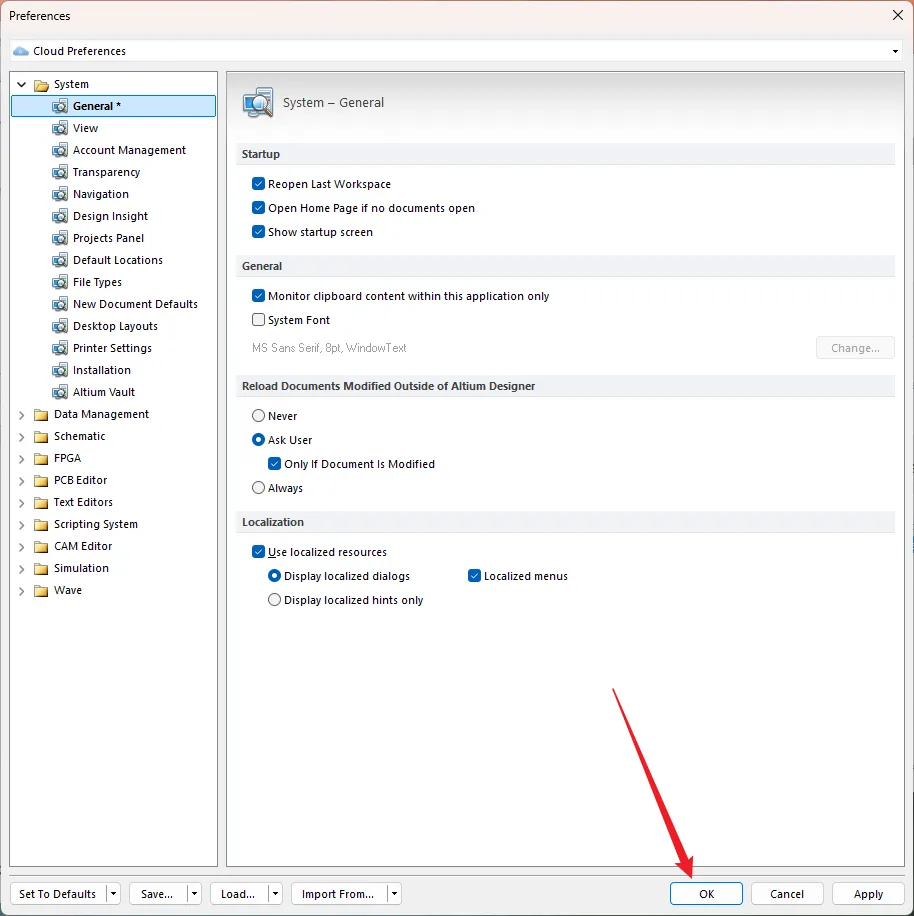Expand the Simulation tree node

[22, 569]
